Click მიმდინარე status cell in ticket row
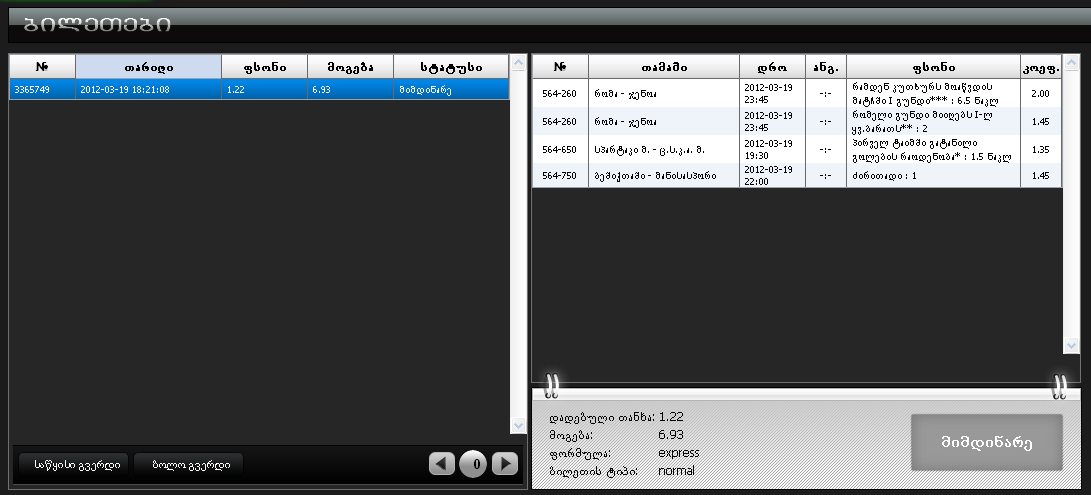Screen dimensions: 1091x495 (x=451, y=90)
